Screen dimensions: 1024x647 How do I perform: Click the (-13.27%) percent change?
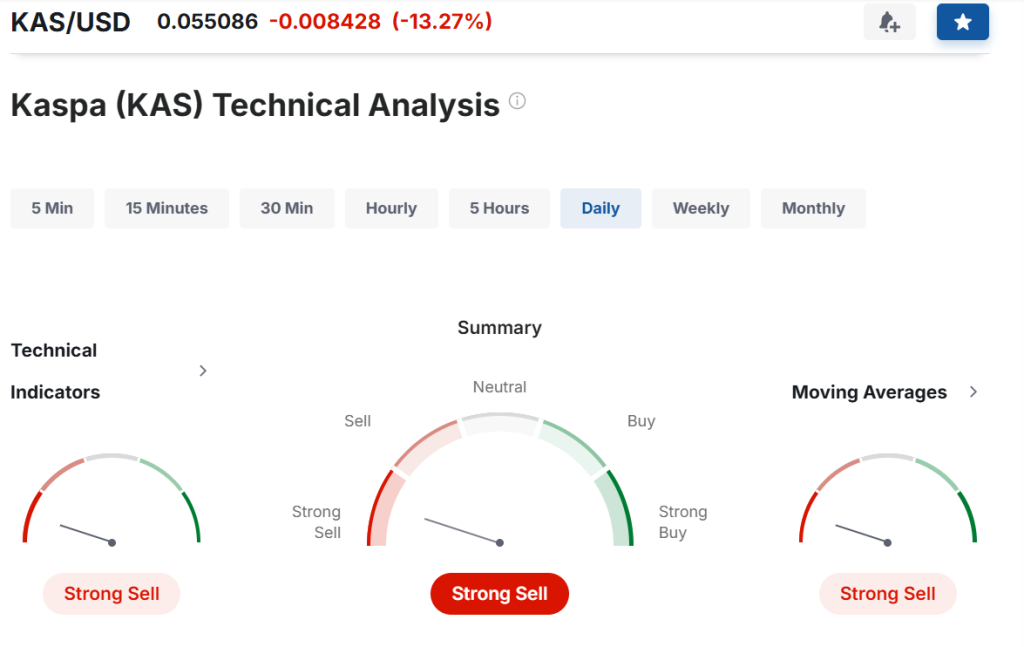442,22
